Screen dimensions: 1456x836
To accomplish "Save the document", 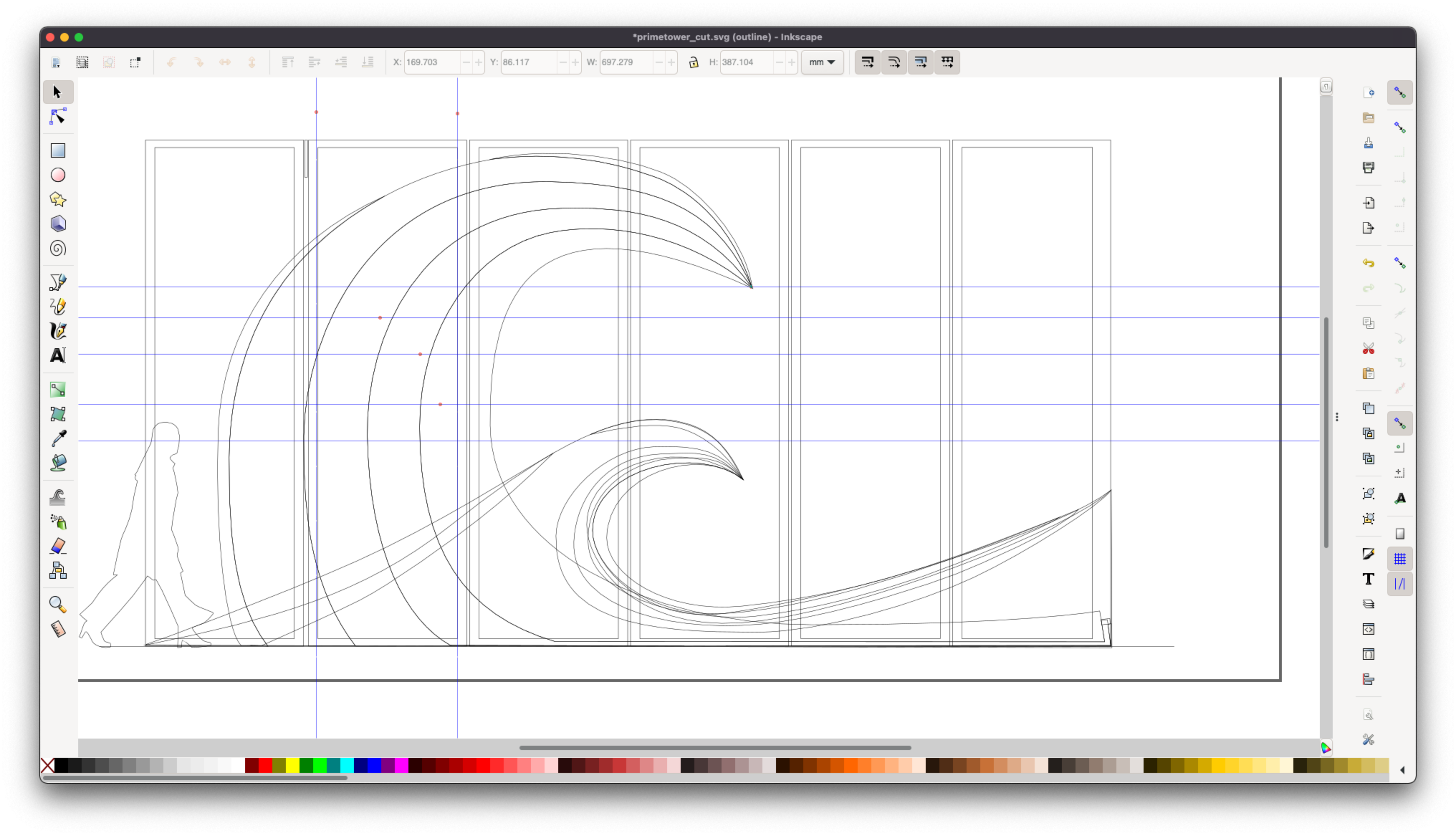I will coord(1369,143).
